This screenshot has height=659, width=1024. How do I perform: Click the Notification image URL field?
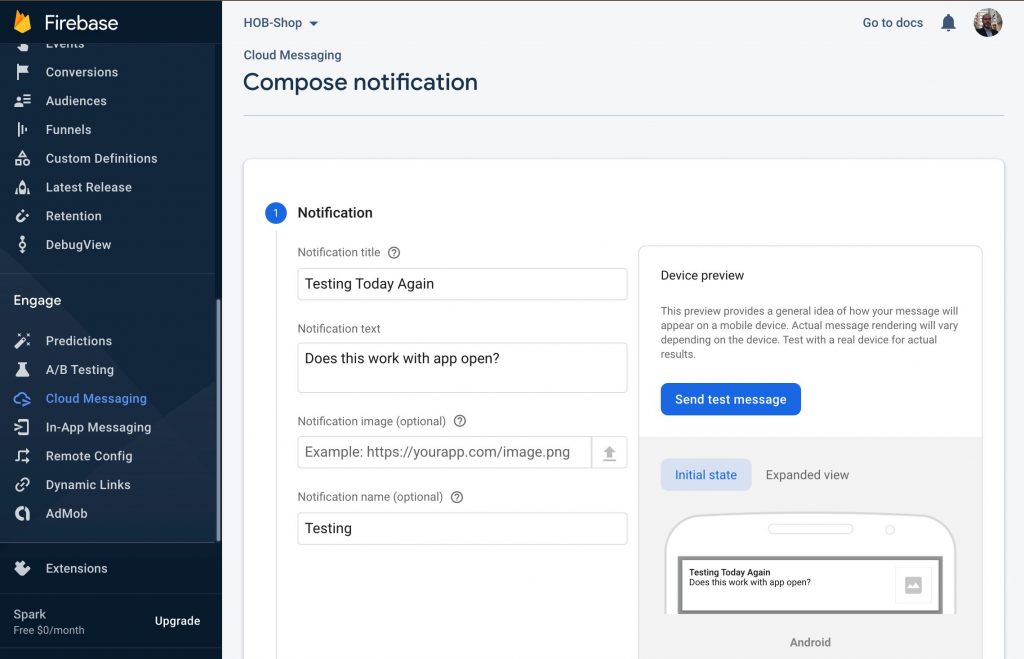444,453
